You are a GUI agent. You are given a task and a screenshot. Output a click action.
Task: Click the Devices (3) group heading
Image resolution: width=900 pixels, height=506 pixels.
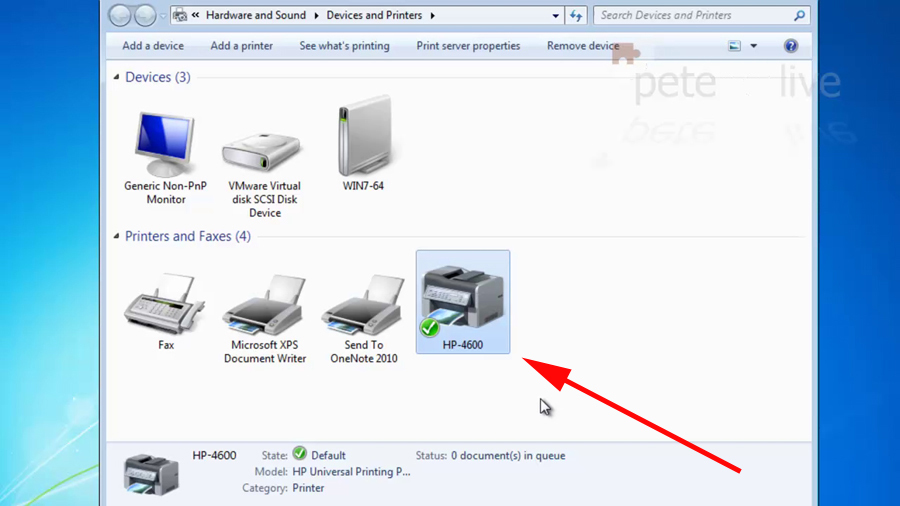pyautogui.click(x=158, y=77)
